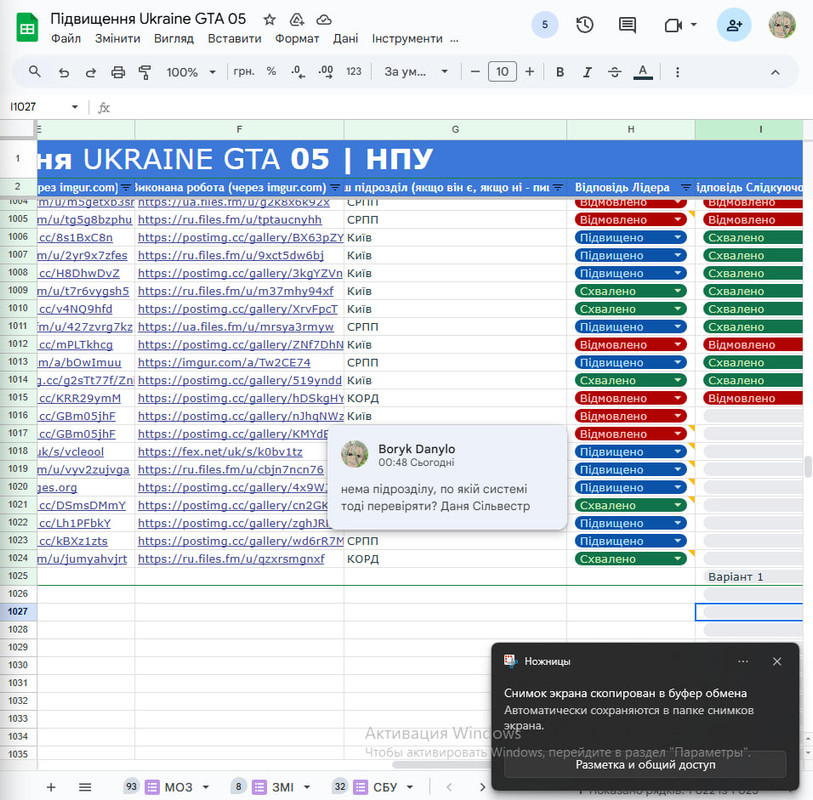The image size is (813, 800).
Task: Open link https://ru.files.fm/u/qzxrsmgnxf
Action: (231, 559)
